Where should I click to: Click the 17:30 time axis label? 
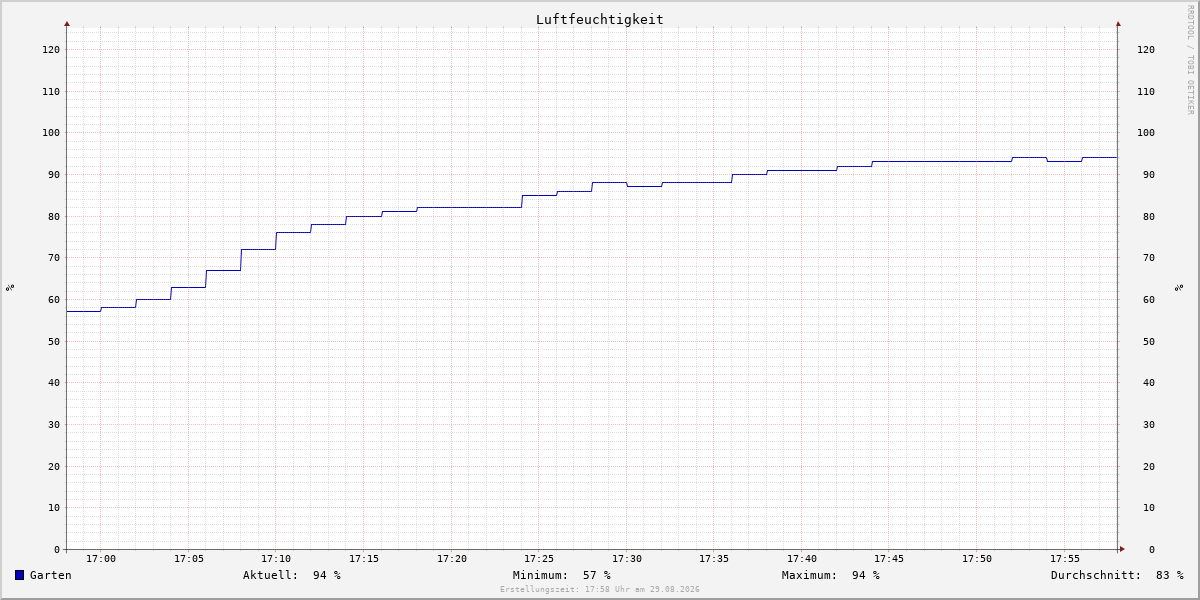coord(627,559)
